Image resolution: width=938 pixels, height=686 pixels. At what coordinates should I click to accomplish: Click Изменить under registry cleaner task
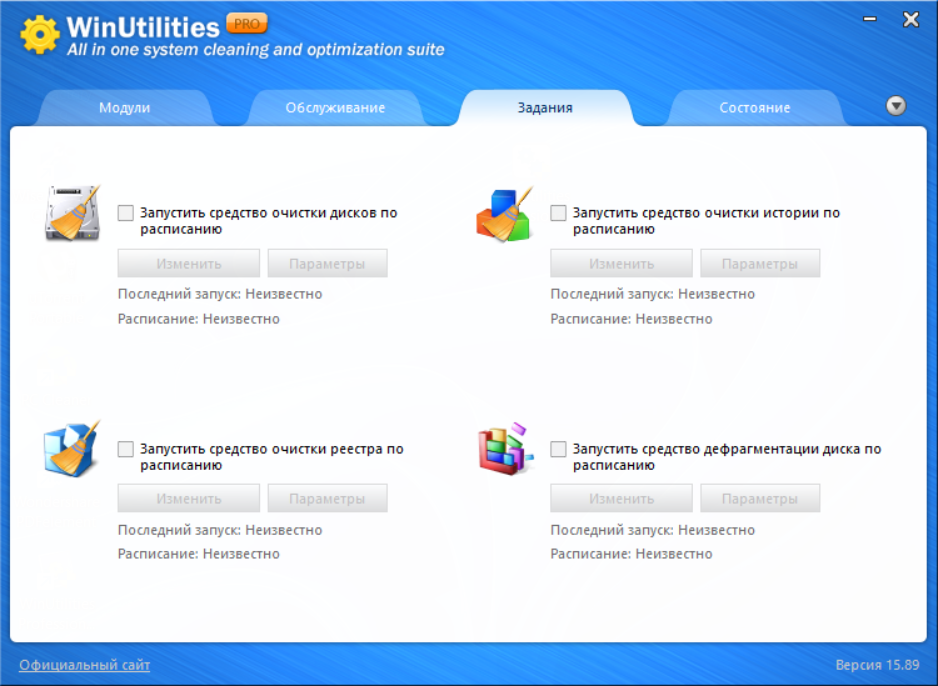(188, 499)
